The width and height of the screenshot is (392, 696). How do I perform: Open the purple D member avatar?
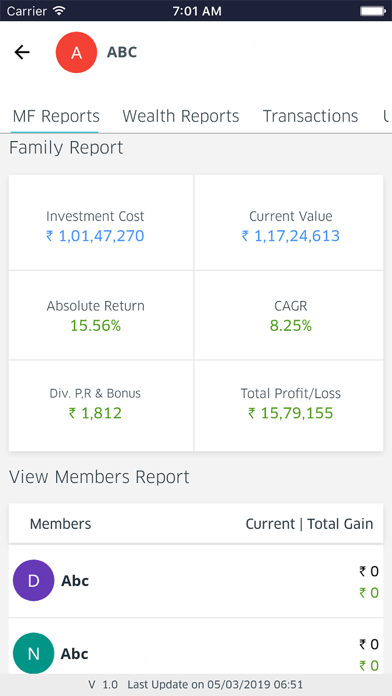[x=34, y=581]
